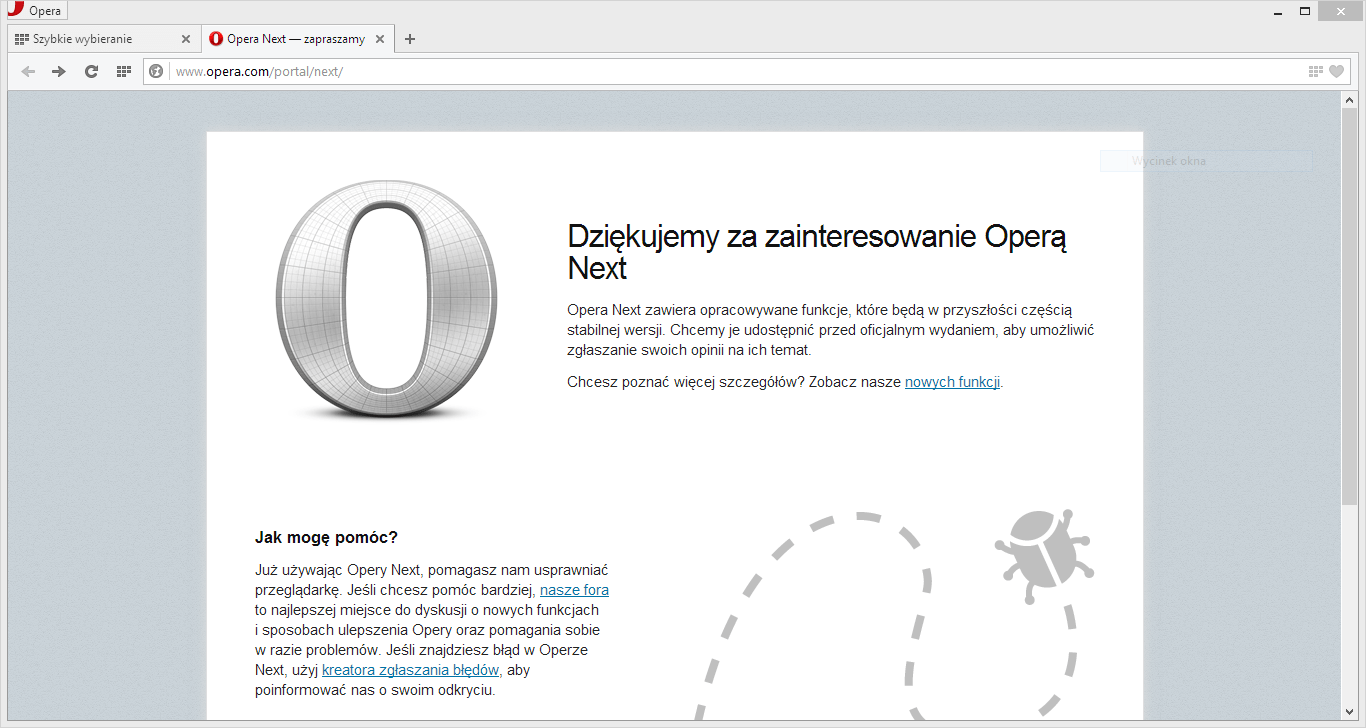The height and width of the screenshot is (728, 1366).
Task: Open the nasze fora link
Action: pyautogui.click(x=574, y=590)
